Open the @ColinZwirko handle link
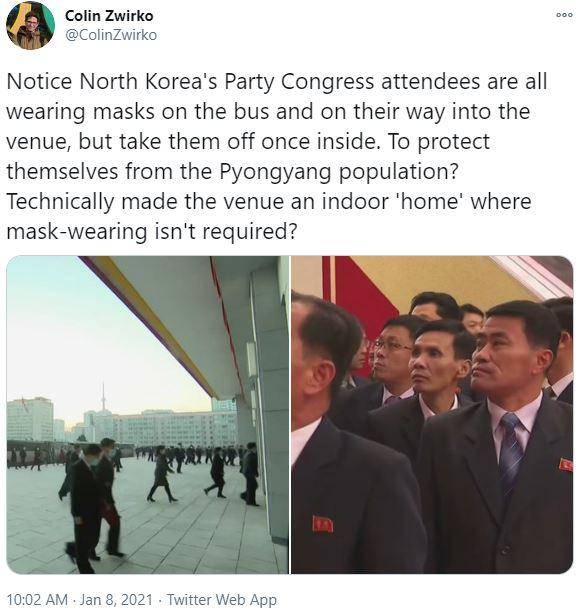Viewport: 587px width, 610px height. 111,35
